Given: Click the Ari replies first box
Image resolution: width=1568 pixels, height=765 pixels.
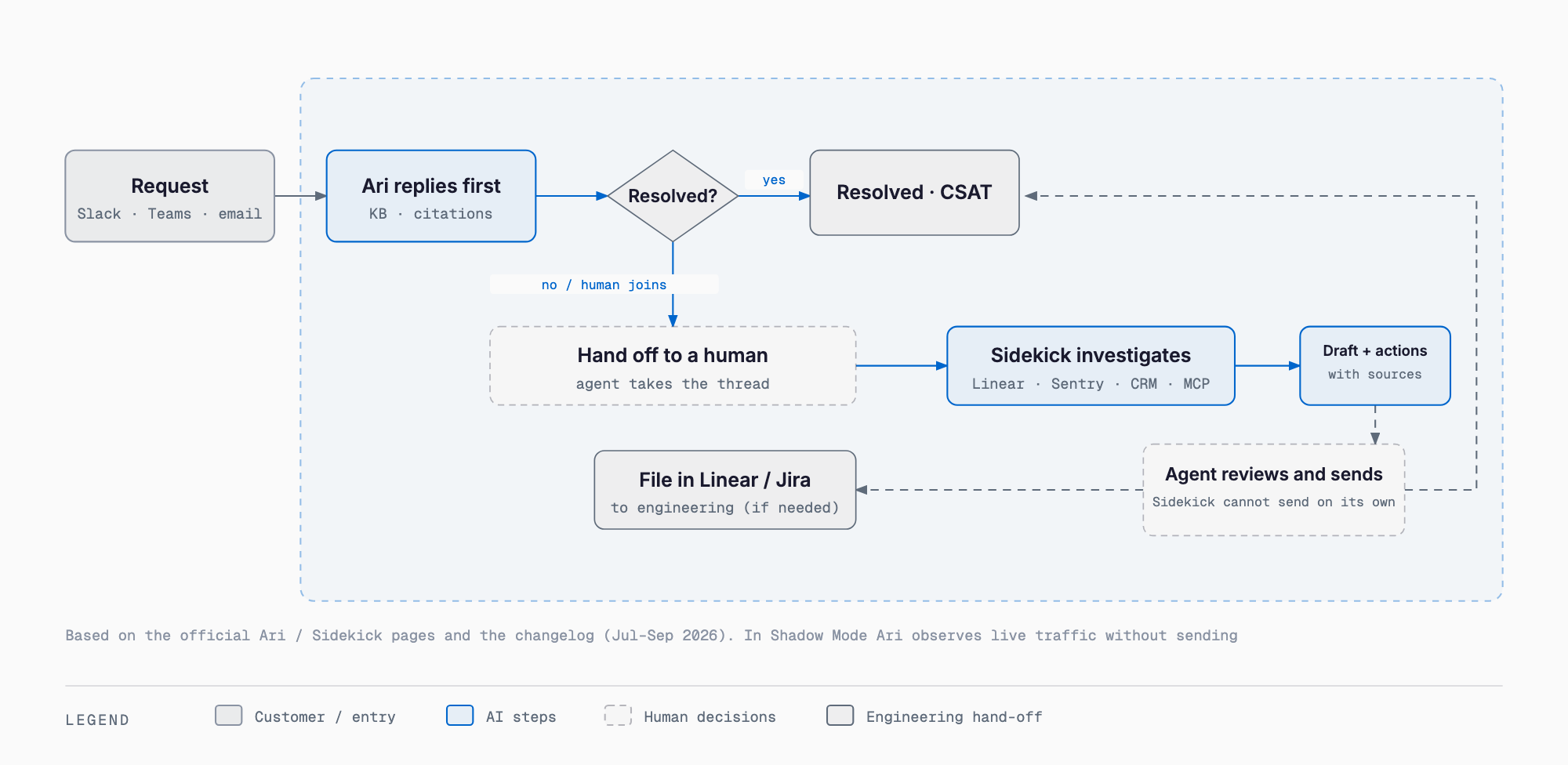Looking at the screenshot, I should 431,196.
